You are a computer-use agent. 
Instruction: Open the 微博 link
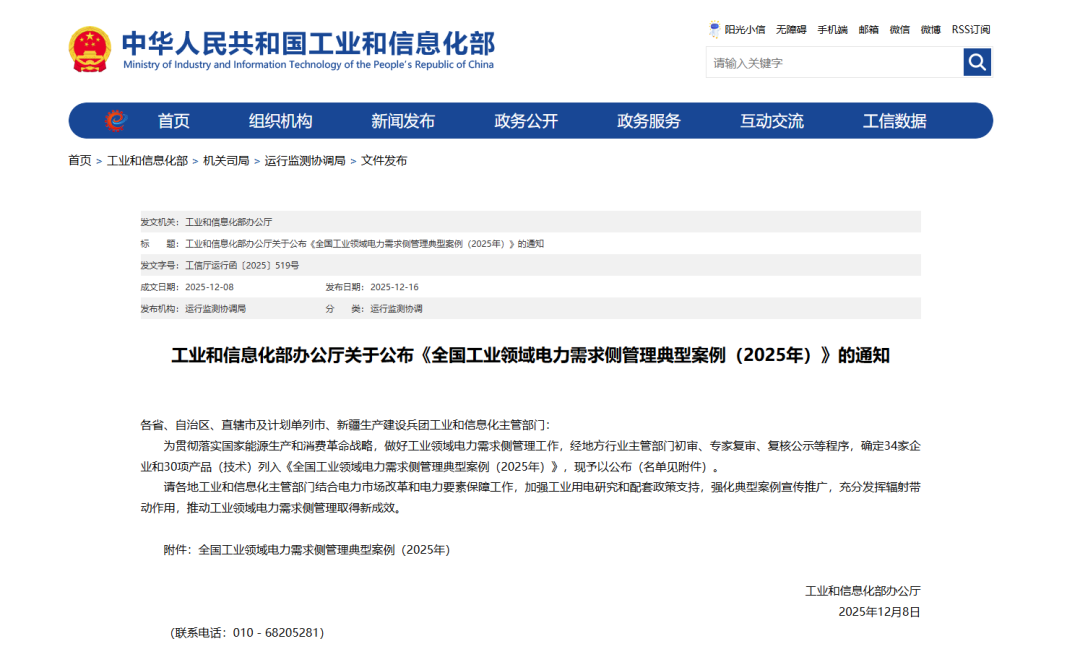coord(930,30)
